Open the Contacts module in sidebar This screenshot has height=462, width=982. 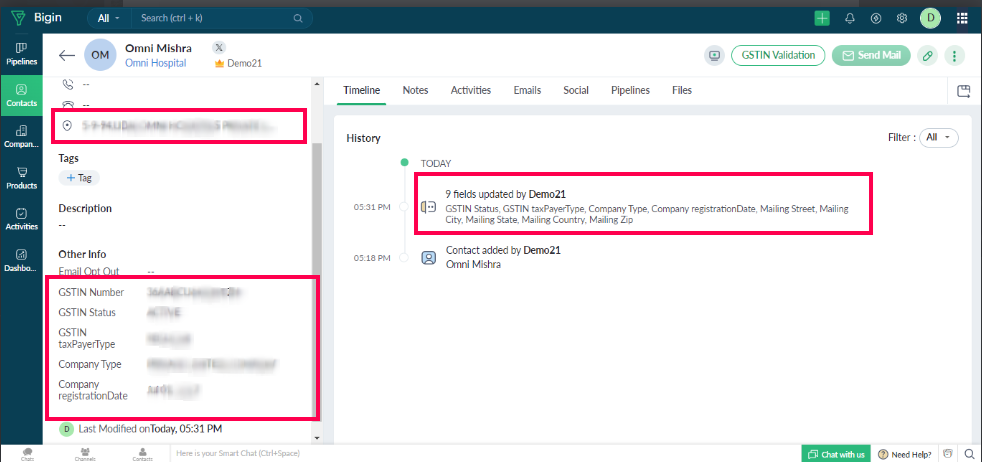(x=21, y=95)
